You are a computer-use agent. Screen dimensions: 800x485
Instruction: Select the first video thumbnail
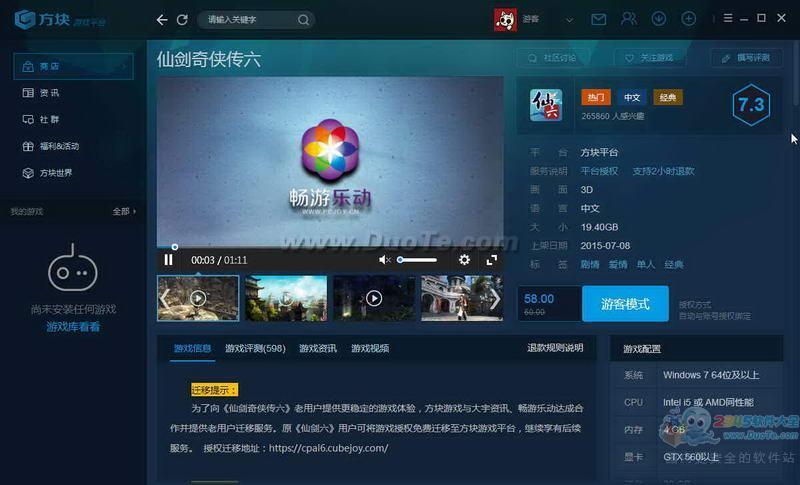click(198, 298)
